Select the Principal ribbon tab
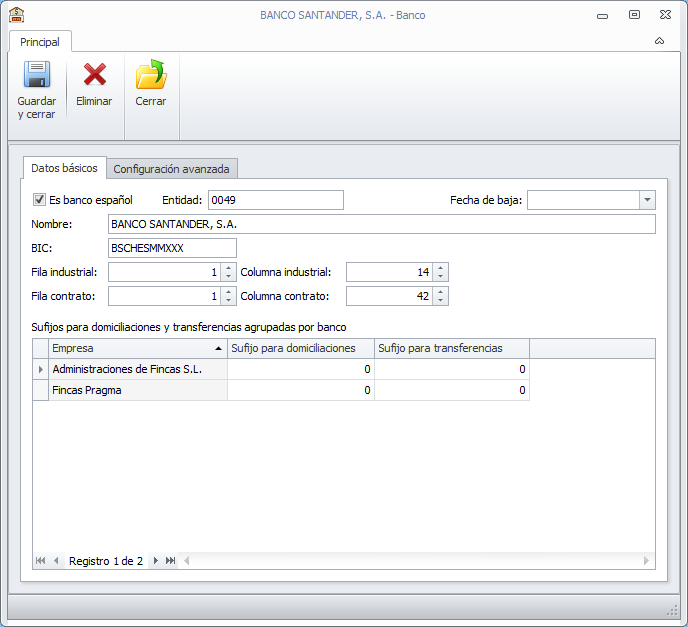The image size is (688, 627). click(40, 42)
